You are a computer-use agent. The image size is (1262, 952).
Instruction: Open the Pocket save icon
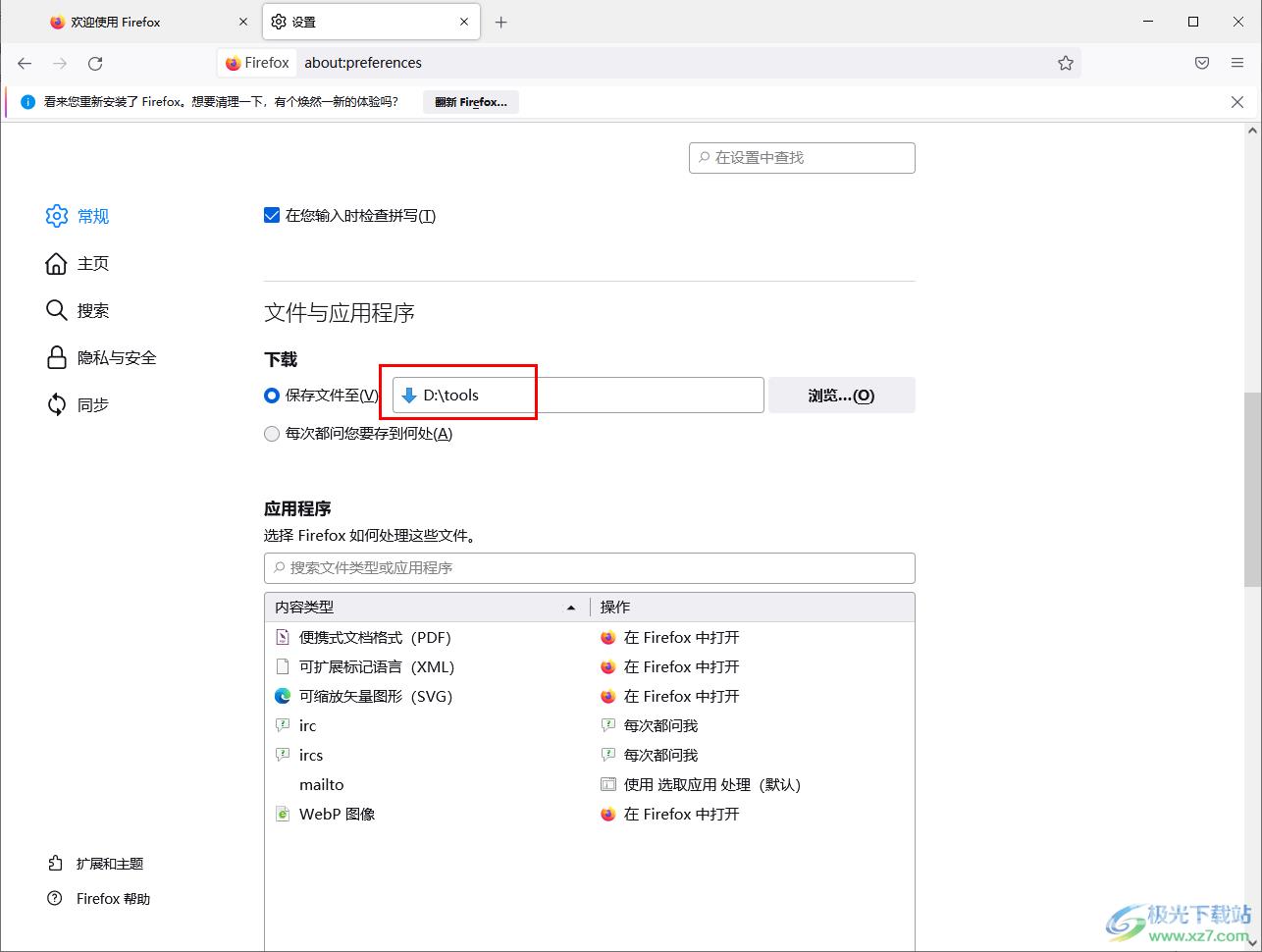(x=1202, y=63)
